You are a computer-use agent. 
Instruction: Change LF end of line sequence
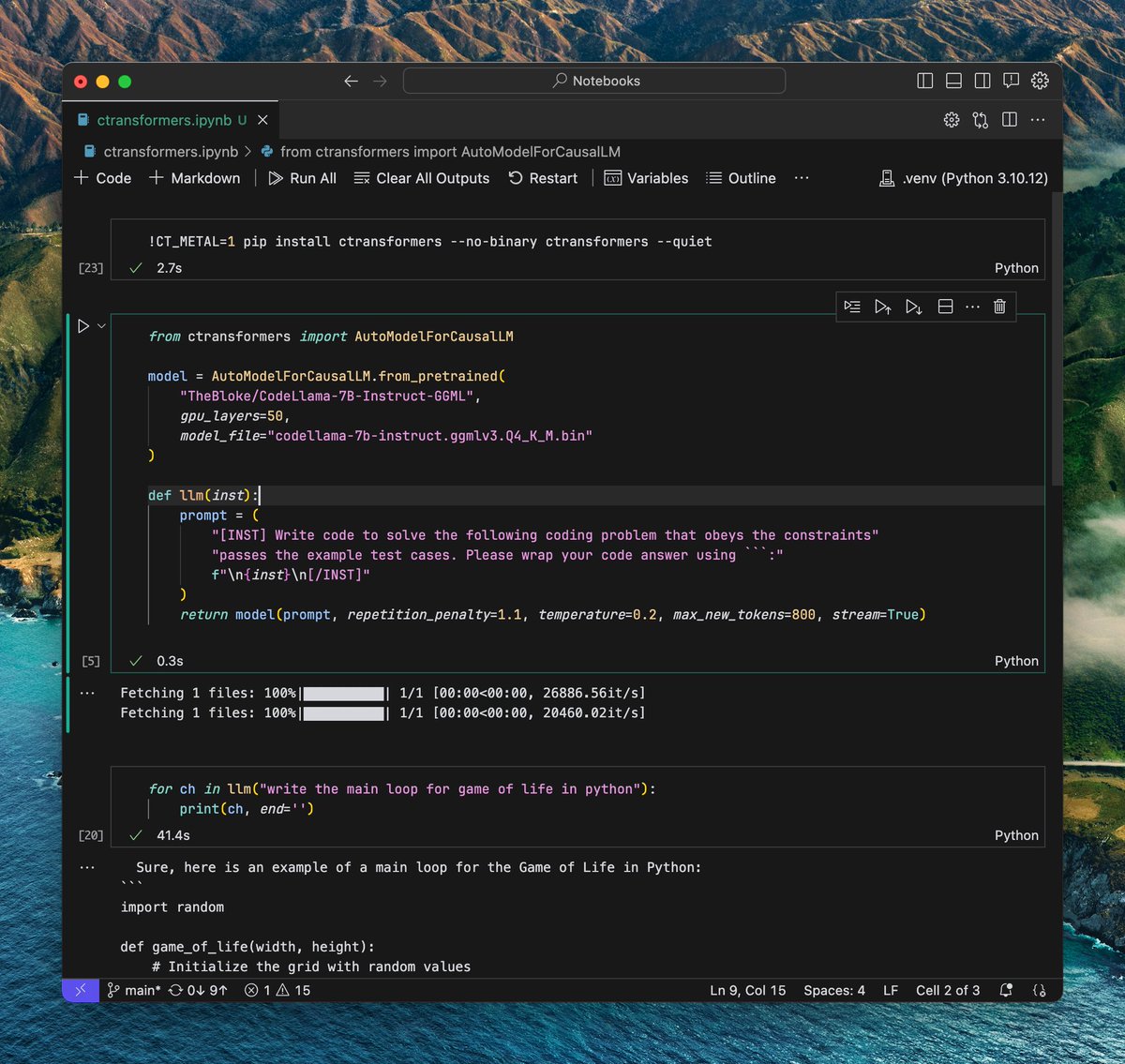891,990
